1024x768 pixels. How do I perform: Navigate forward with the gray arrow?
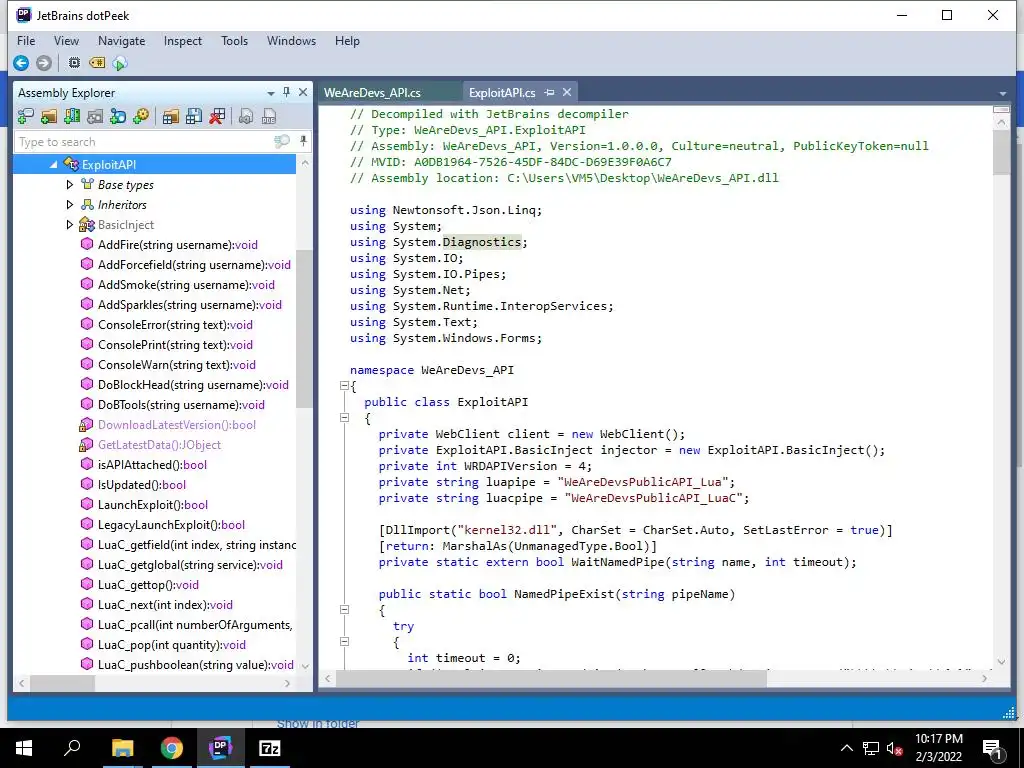[x=44, y=63]
